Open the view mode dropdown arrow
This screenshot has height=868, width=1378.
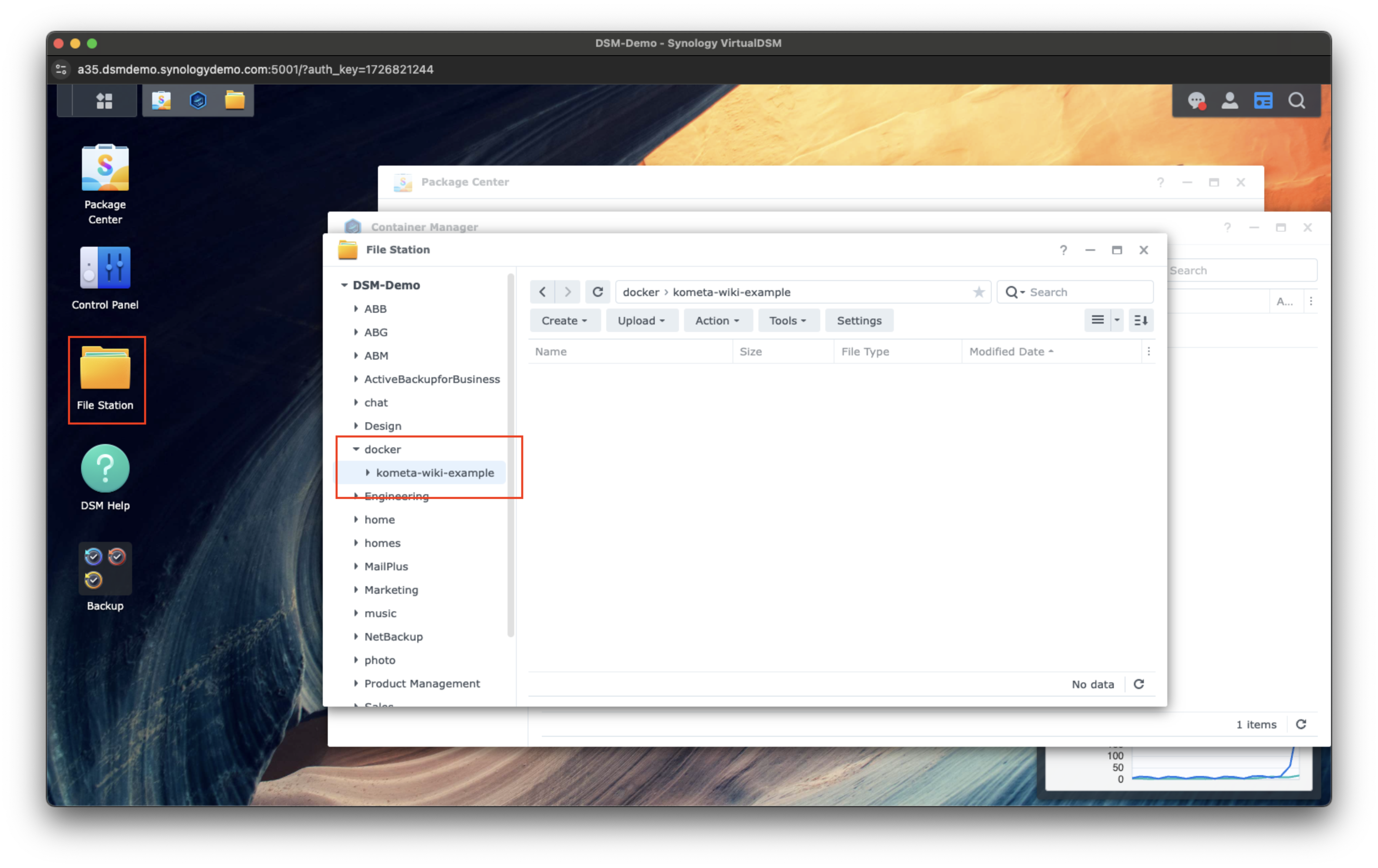coord(1116,320)
